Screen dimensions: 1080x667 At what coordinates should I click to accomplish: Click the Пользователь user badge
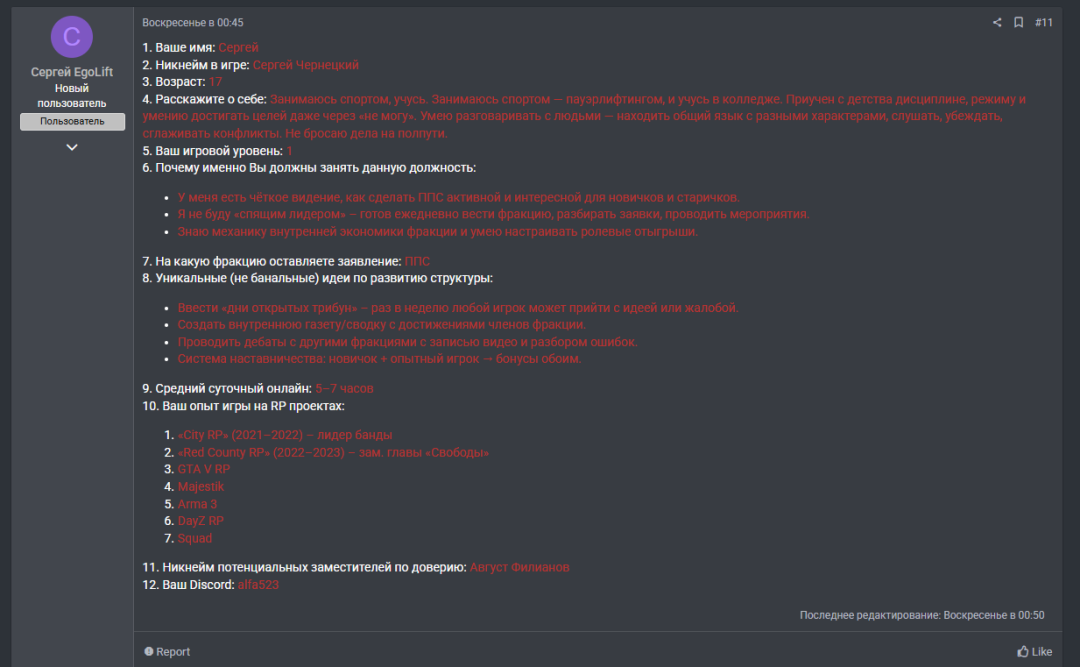72,121
